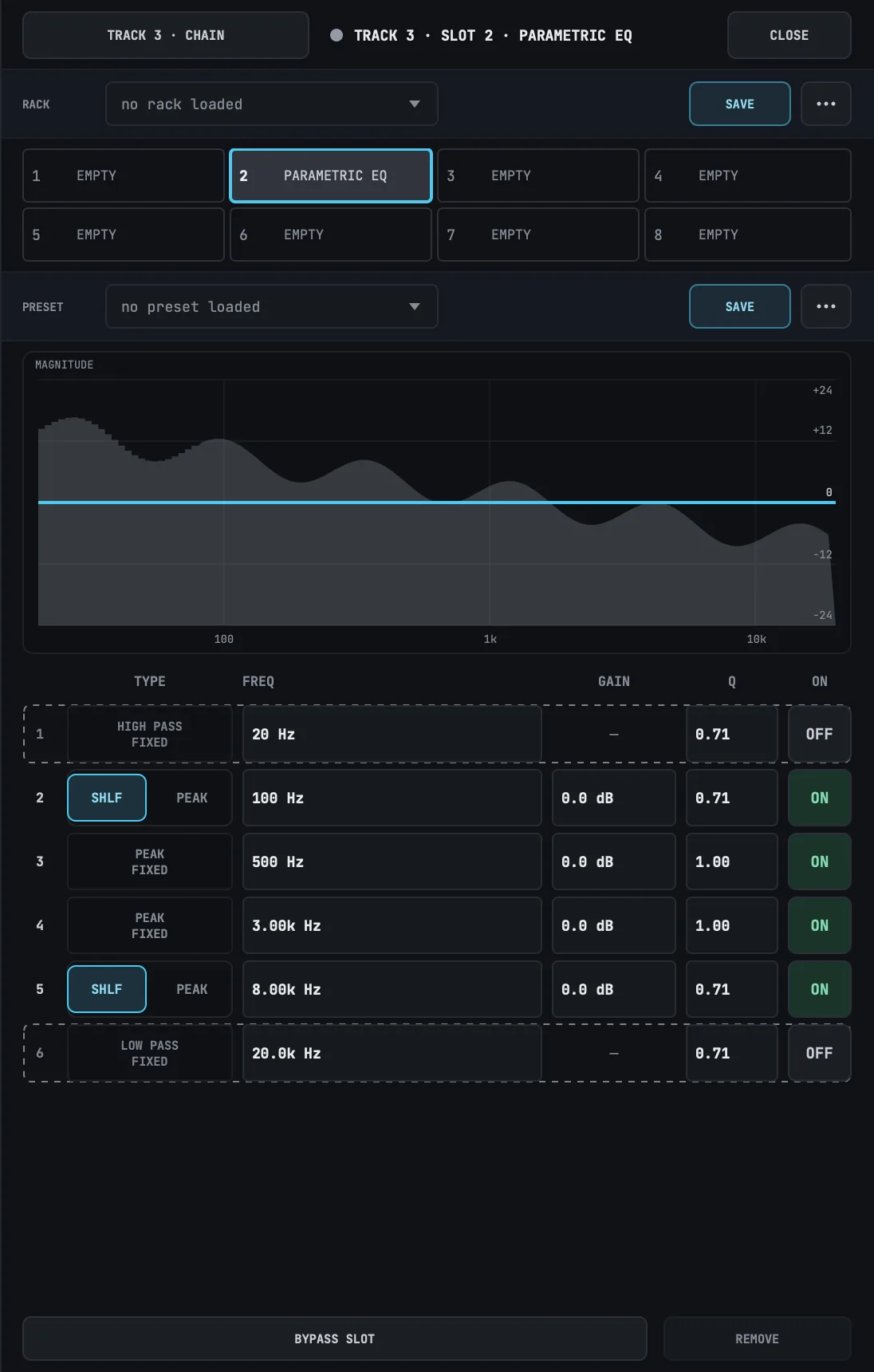The image size is (874, 1372).
Task: Edit band 1 frequency 20 Hz
Action: pyautogui.click(x=392, y=734)
